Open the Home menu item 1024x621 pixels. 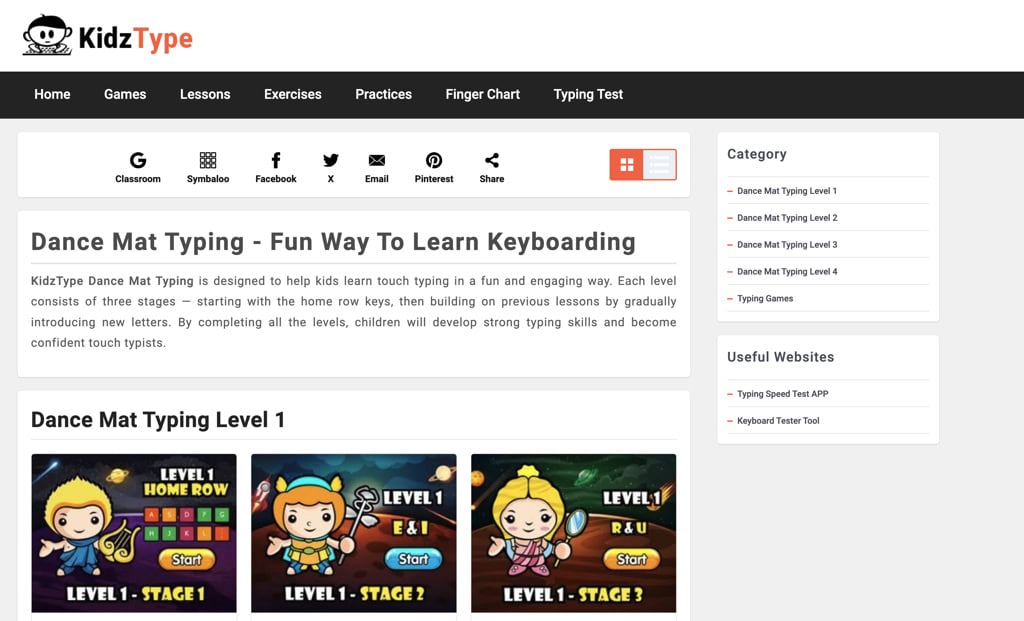52,94
